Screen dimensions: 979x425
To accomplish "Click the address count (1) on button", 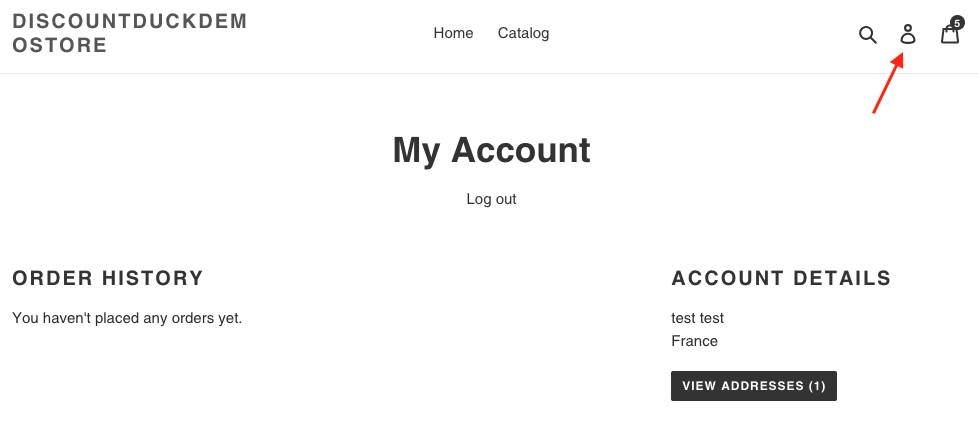I will pos(816,386).
